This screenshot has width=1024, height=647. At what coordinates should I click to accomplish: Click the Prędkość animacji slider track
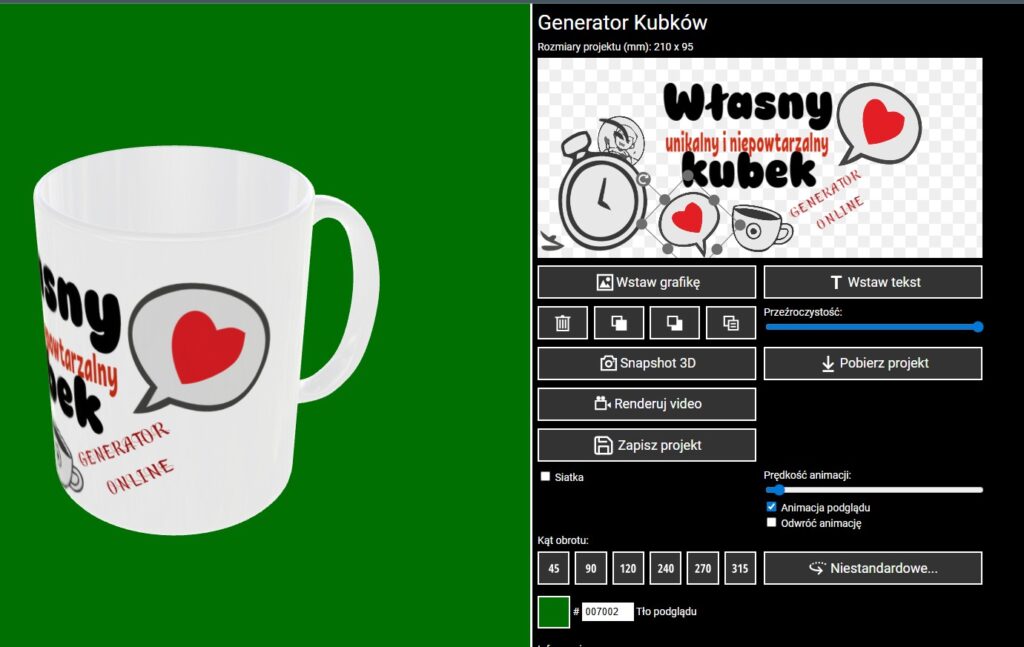point(874,490)
